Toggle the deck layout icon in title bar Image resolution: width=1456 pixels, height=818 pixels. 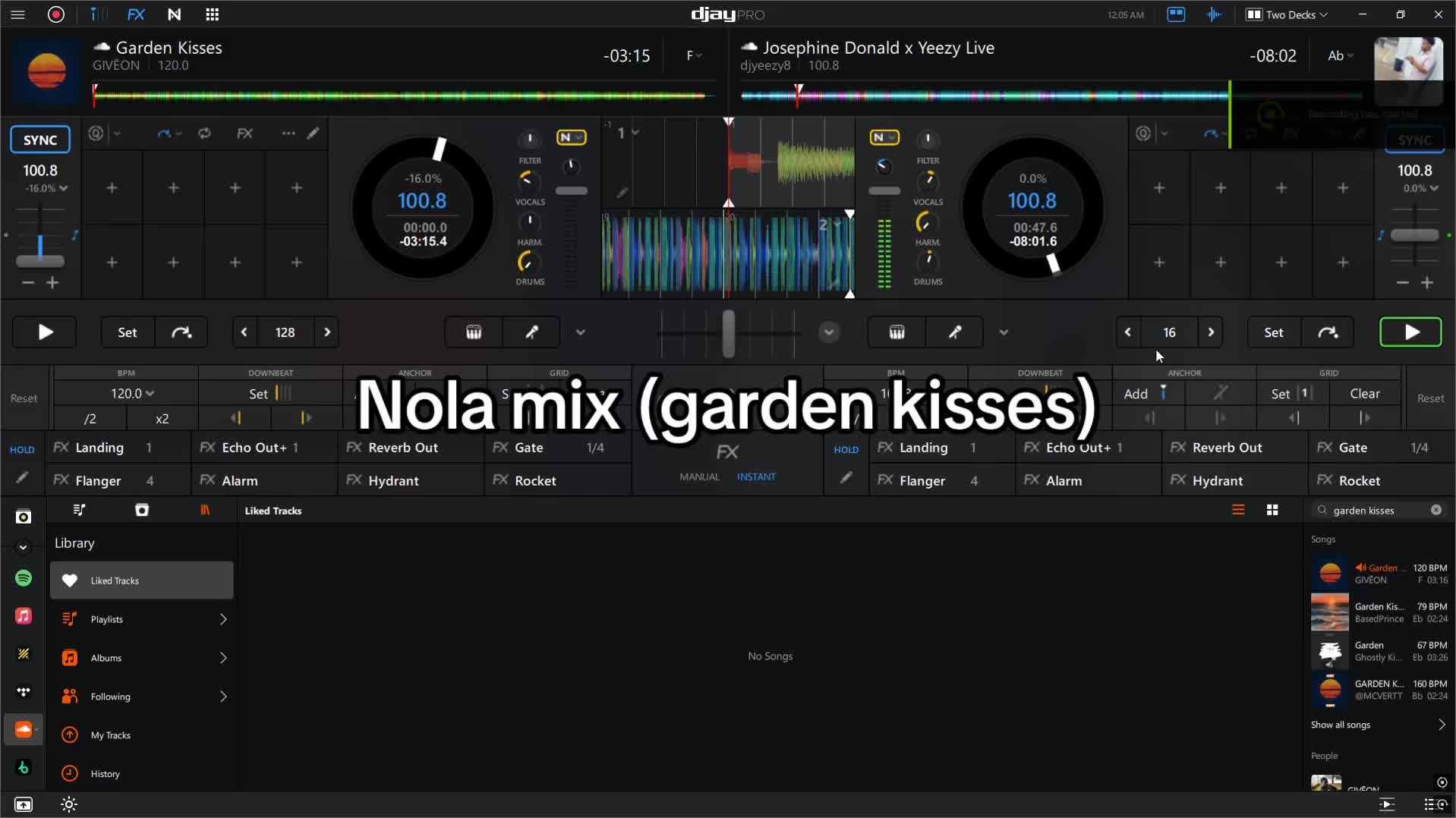tap(1176, 14)
